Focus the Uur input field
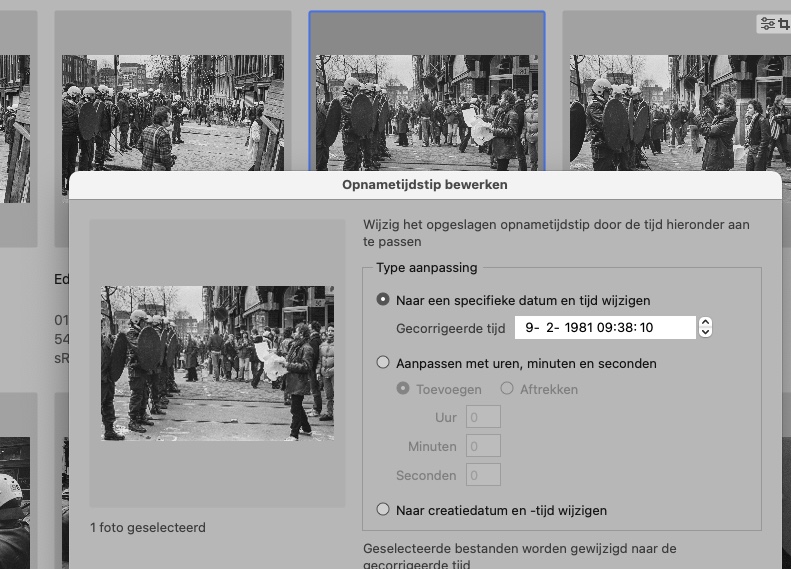 [483, 417]
